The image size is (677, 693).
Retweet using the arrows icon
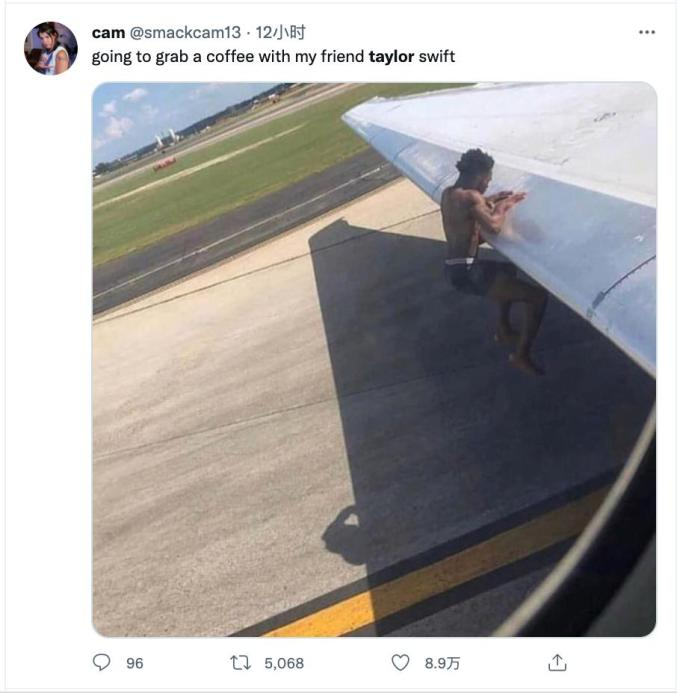tap(239, 662)
